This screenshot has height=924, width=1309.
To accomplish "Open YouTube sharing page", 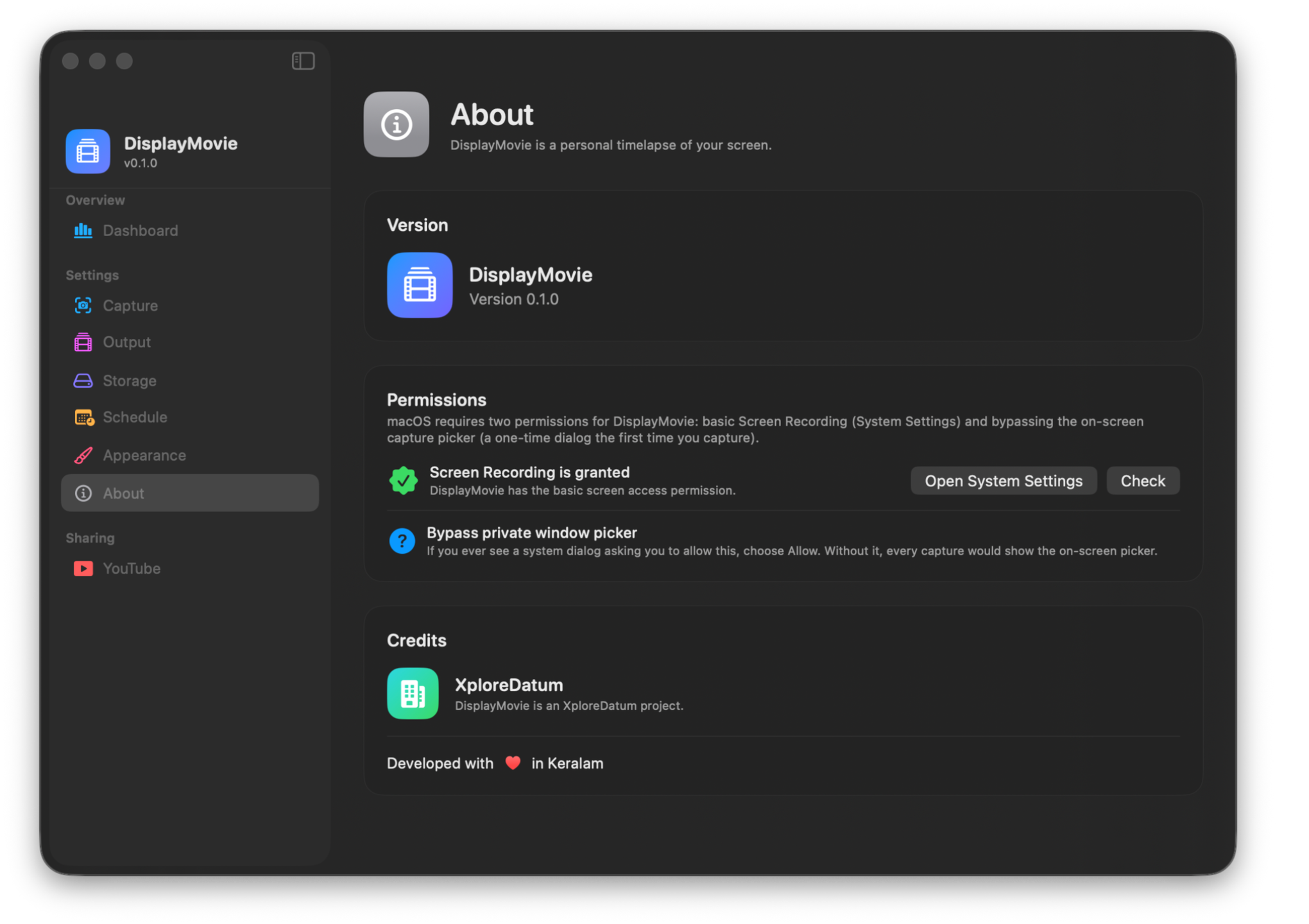I will tap(190, 569).
